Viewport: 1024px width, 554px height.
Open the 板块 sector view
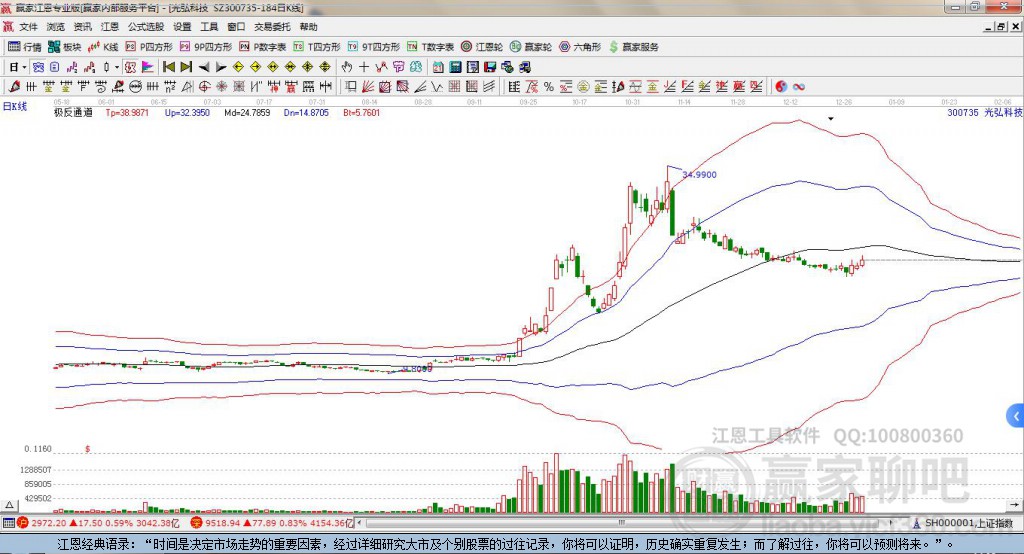coord(65,47)
